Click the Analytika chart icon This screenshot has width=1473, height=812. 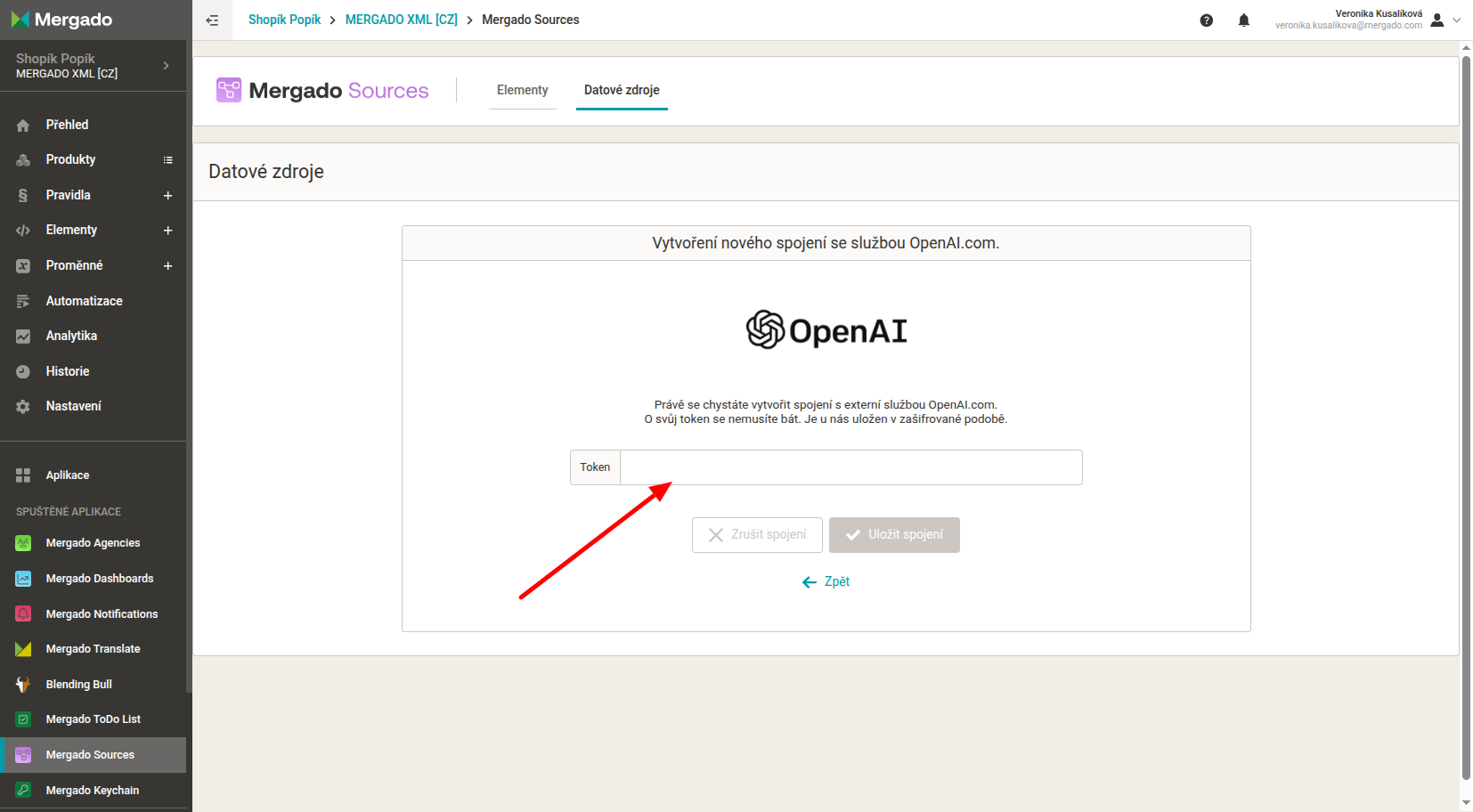click(x=23, y=337)
